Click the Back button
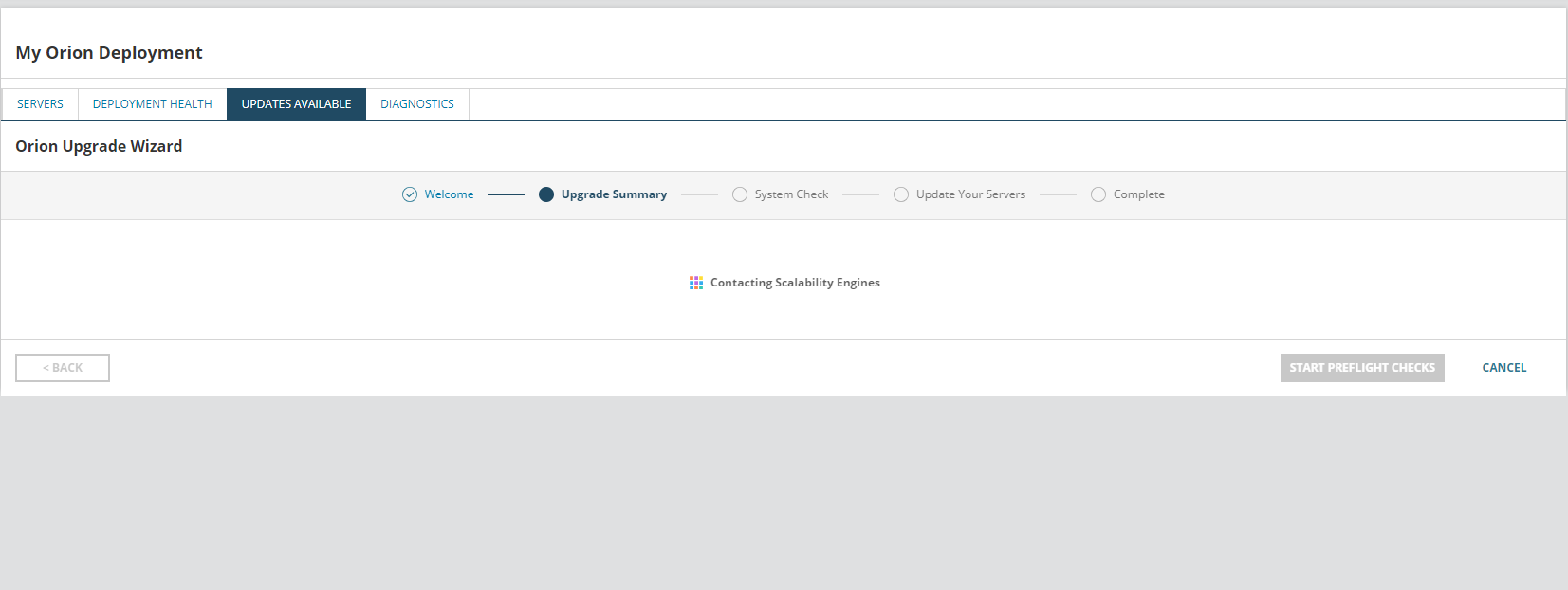This screenshot has width=1568, height=590. 63,368
